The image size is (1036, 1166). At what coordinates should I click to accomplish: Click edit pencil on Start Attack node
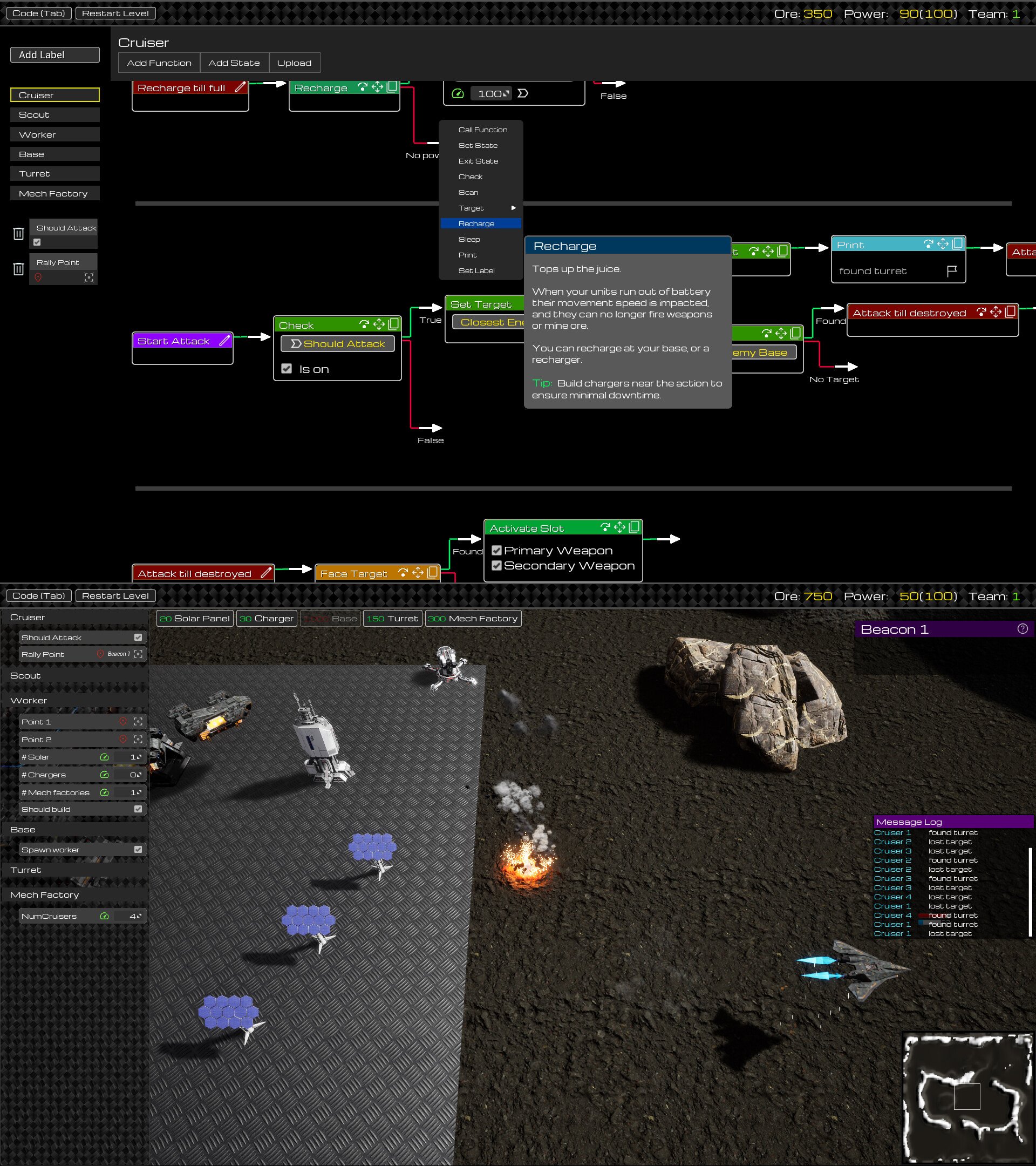tap(224, 341)
